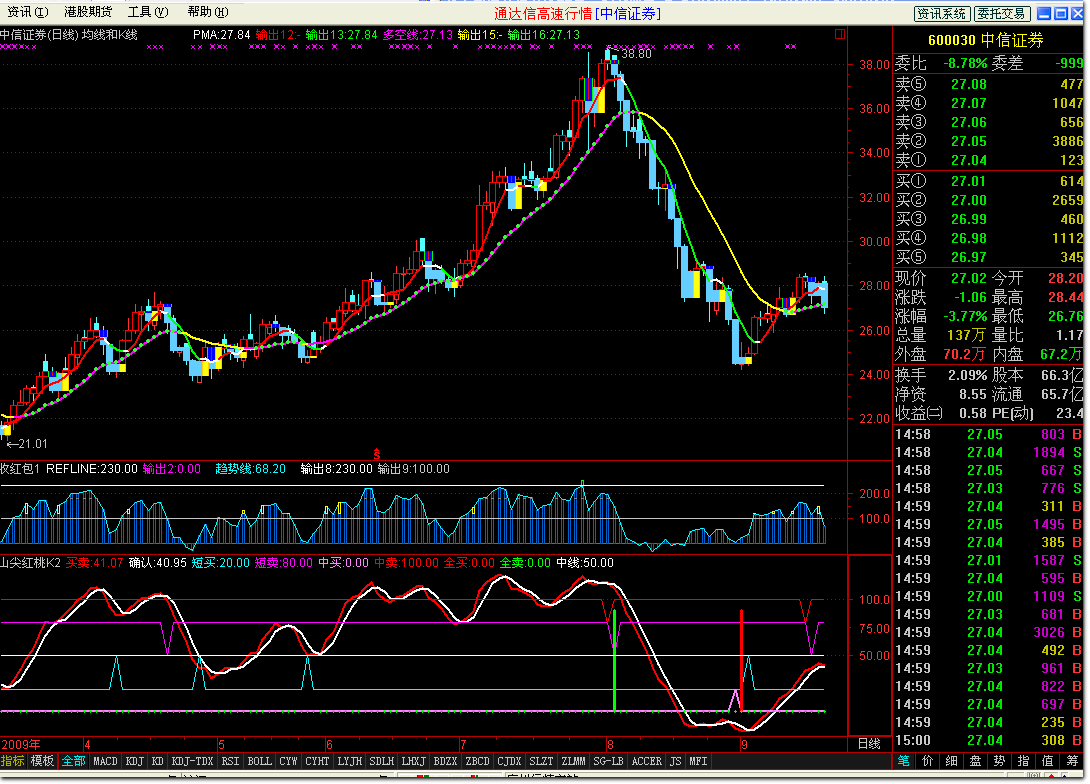Switch to the LYJH indicator
1090x784 pixels.
point(350,761)
